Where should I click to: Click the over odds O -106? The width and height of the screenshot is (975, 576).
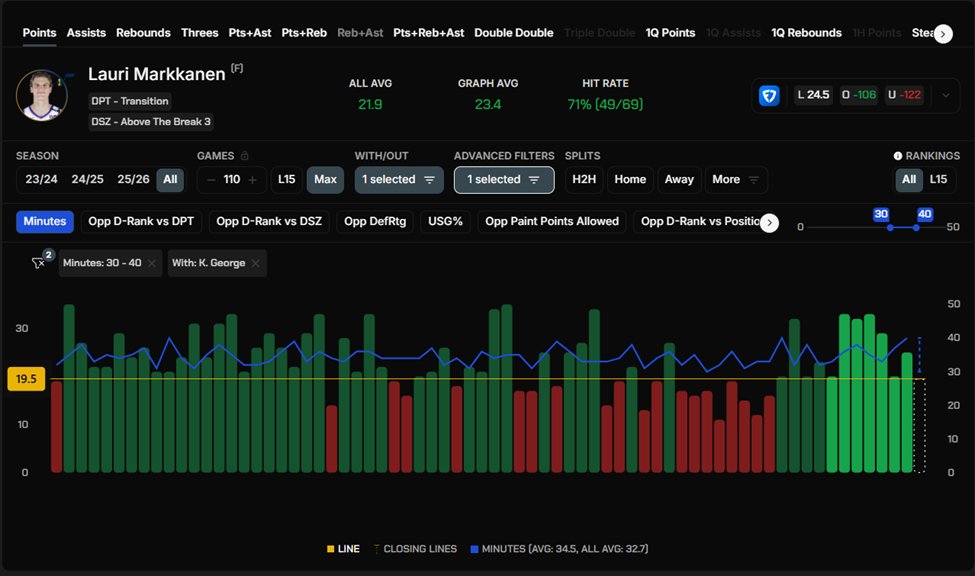pyautogui.click(x=859, y=95)
